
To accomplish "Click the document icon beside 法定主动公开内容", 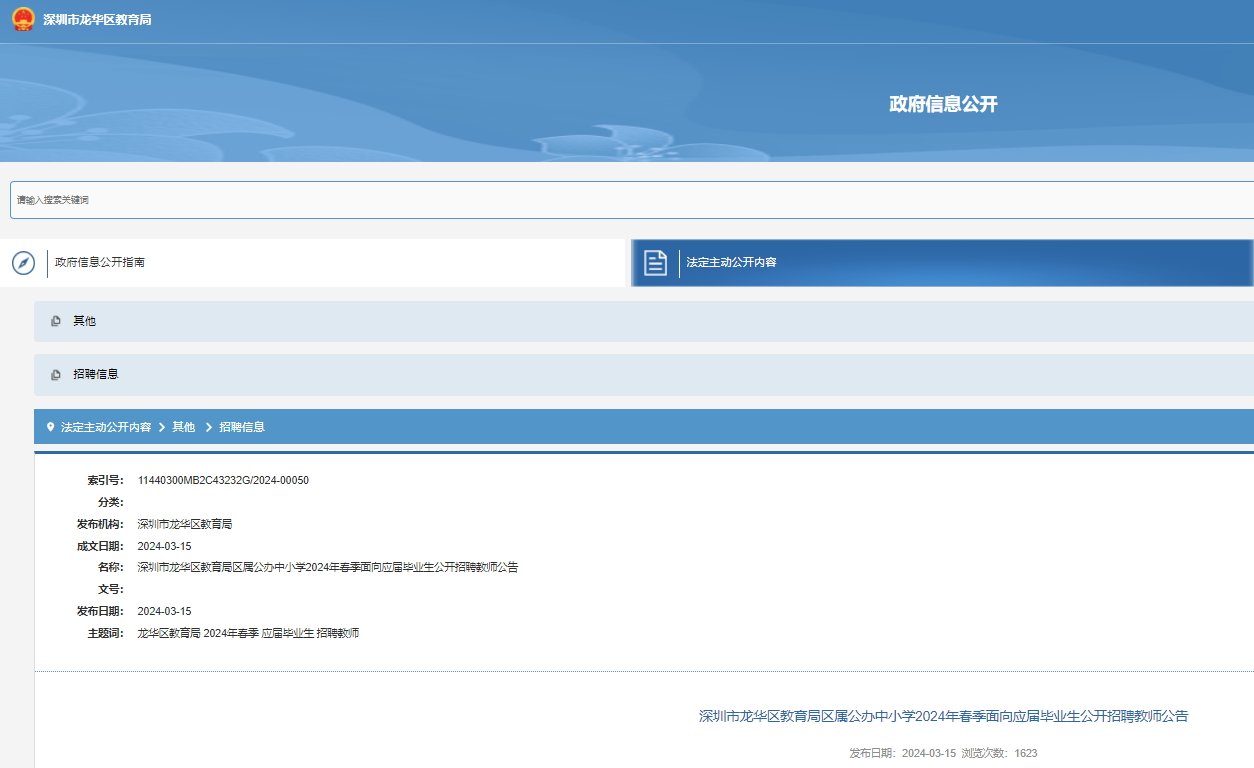I will click(x=655, y=263).
